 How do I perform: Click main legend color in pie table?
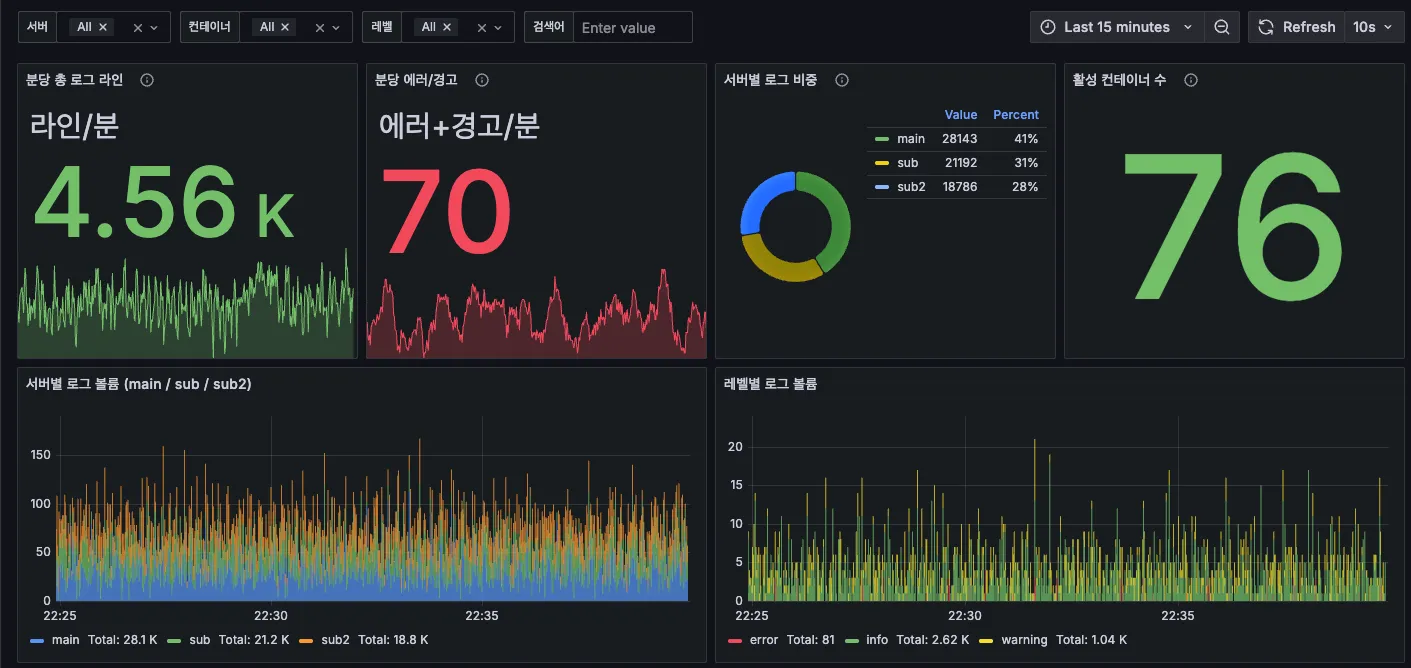pyautogui.click(x=881, y=139)
